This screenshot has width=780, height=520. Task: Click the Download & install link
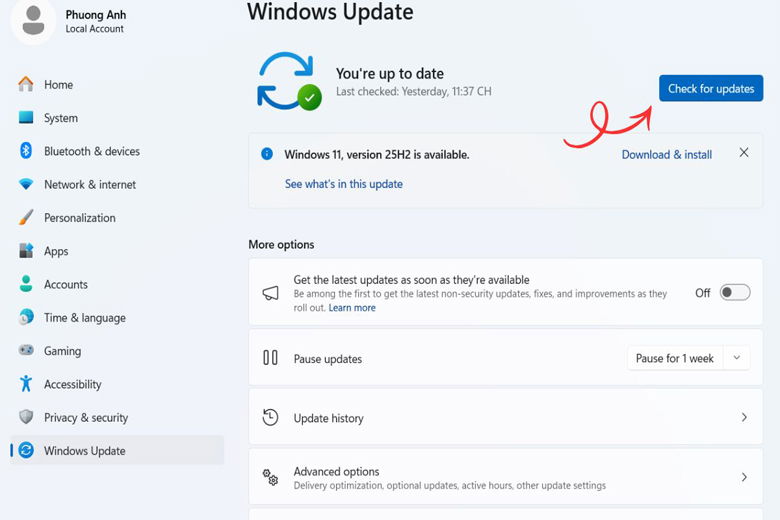point(666,155)
